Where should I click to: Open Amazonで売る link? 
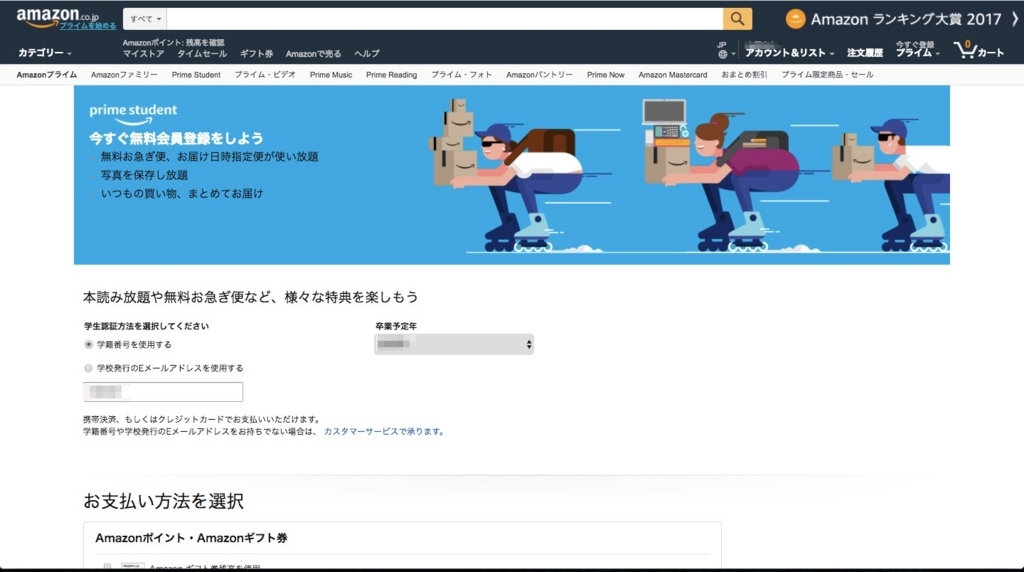tap(313, 54)
